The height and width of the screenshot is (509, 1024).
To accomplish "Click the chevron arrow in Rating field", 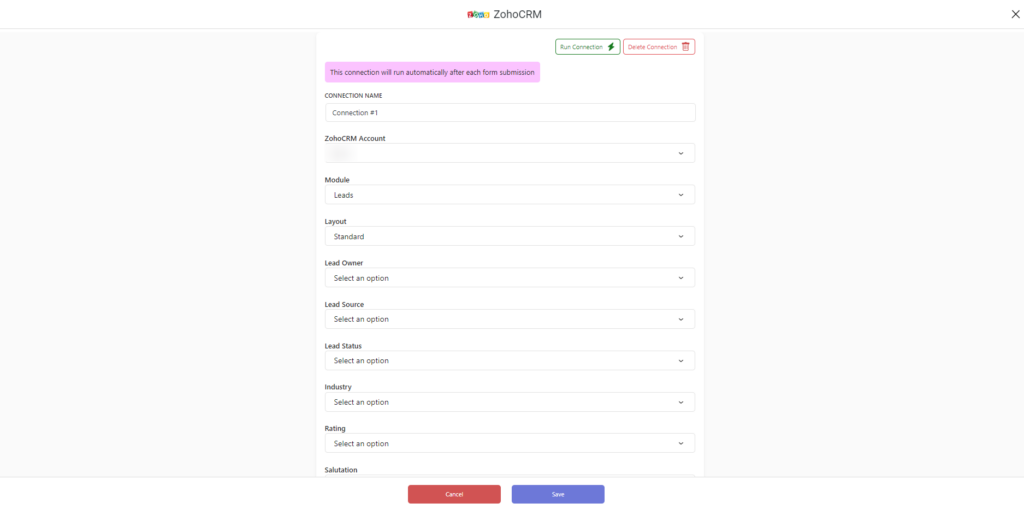I will (x=680, y=444).
